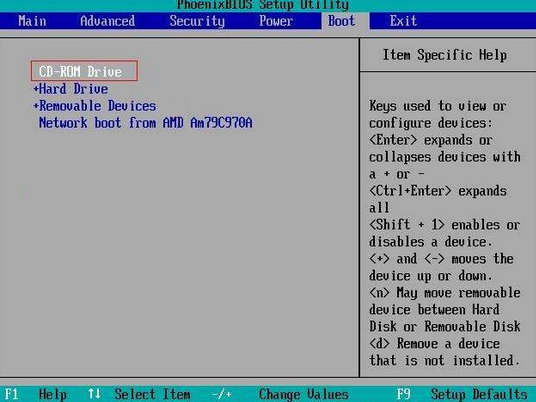Click the up-down arrows Select Item icon
Viewport: 536px width, 402px height.
click(x=94, y=394)
